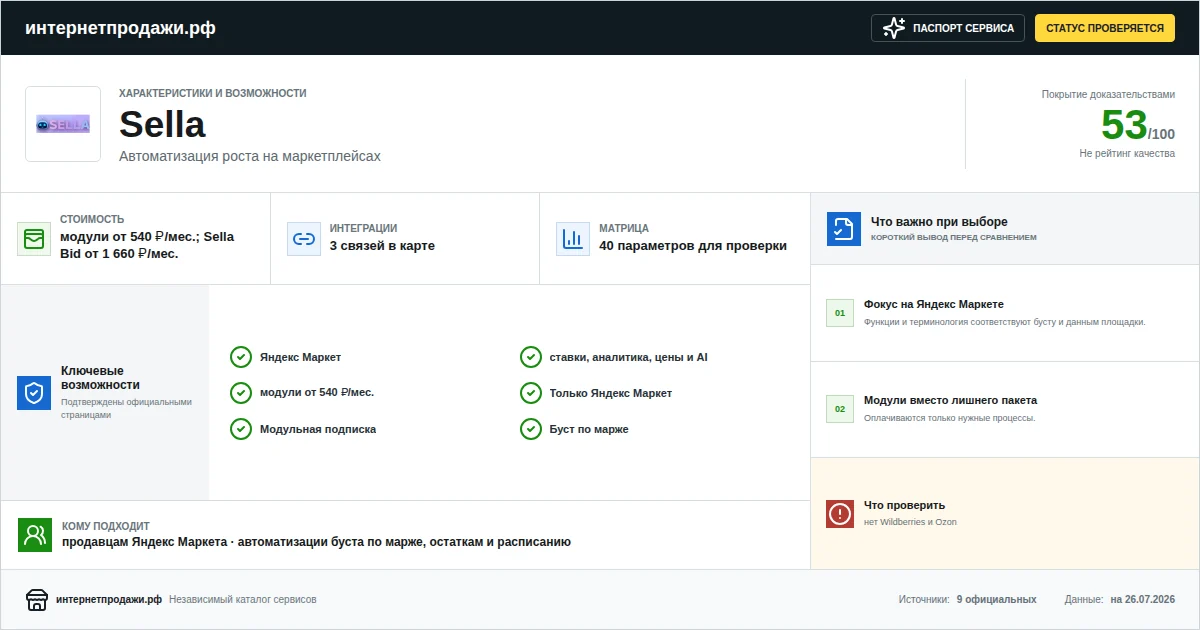The width and height of the screenshot is (1200, 630).
Task: Click the storefront icon in the footer
Action: [37, 600]
